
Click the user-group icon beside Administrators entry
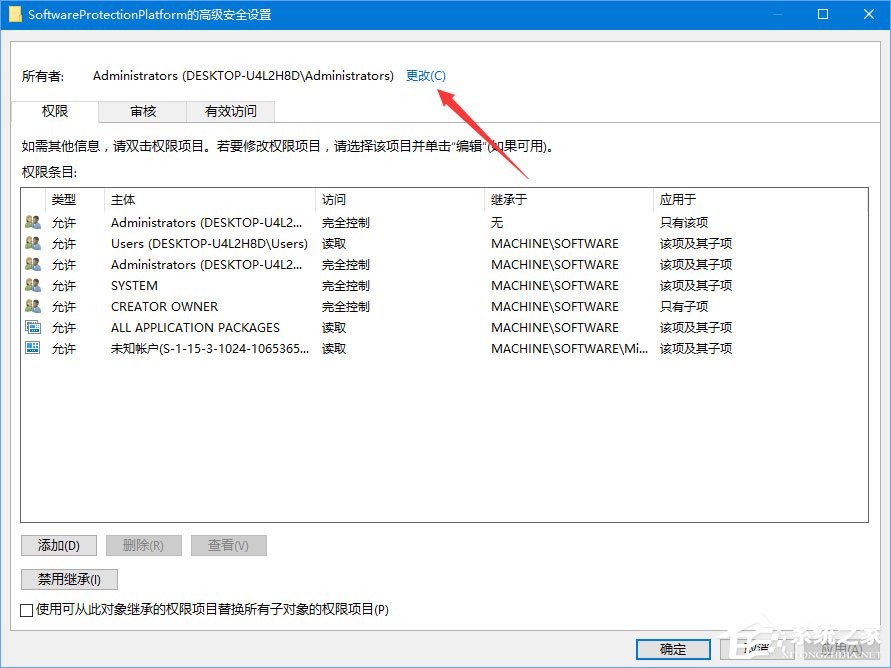31,222
